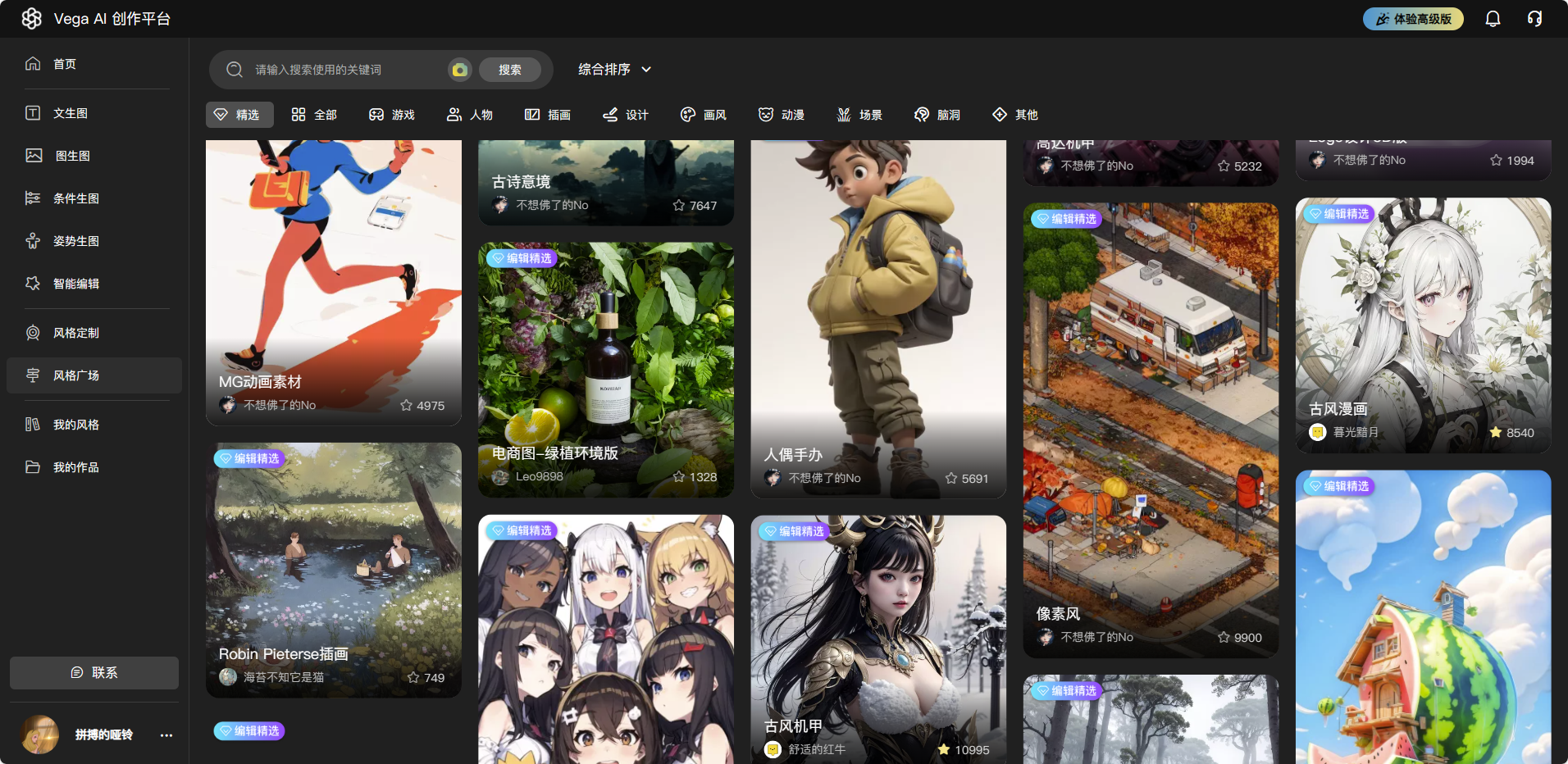Open 文生图 text-to-image

94,113
